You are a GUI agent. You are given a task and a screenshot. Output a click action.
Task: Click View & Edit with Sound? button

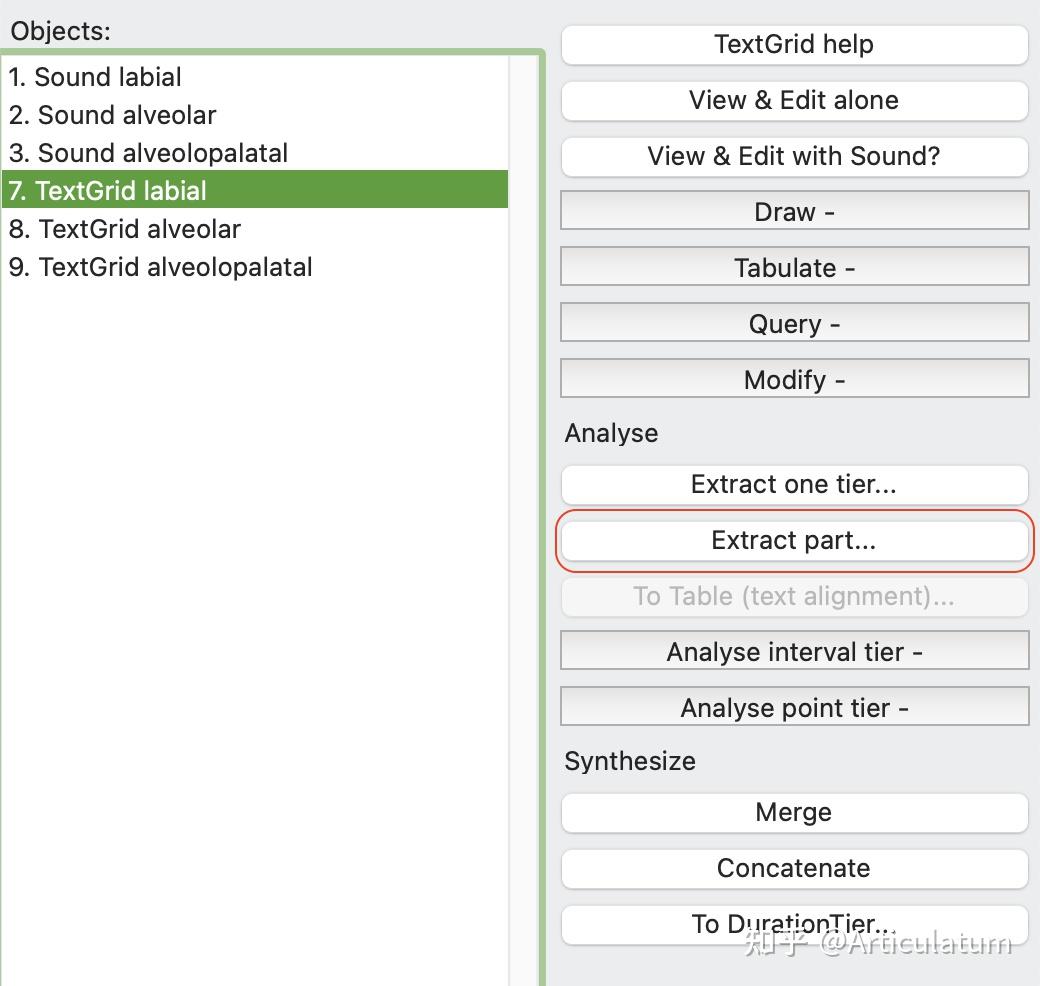point(794,156)
